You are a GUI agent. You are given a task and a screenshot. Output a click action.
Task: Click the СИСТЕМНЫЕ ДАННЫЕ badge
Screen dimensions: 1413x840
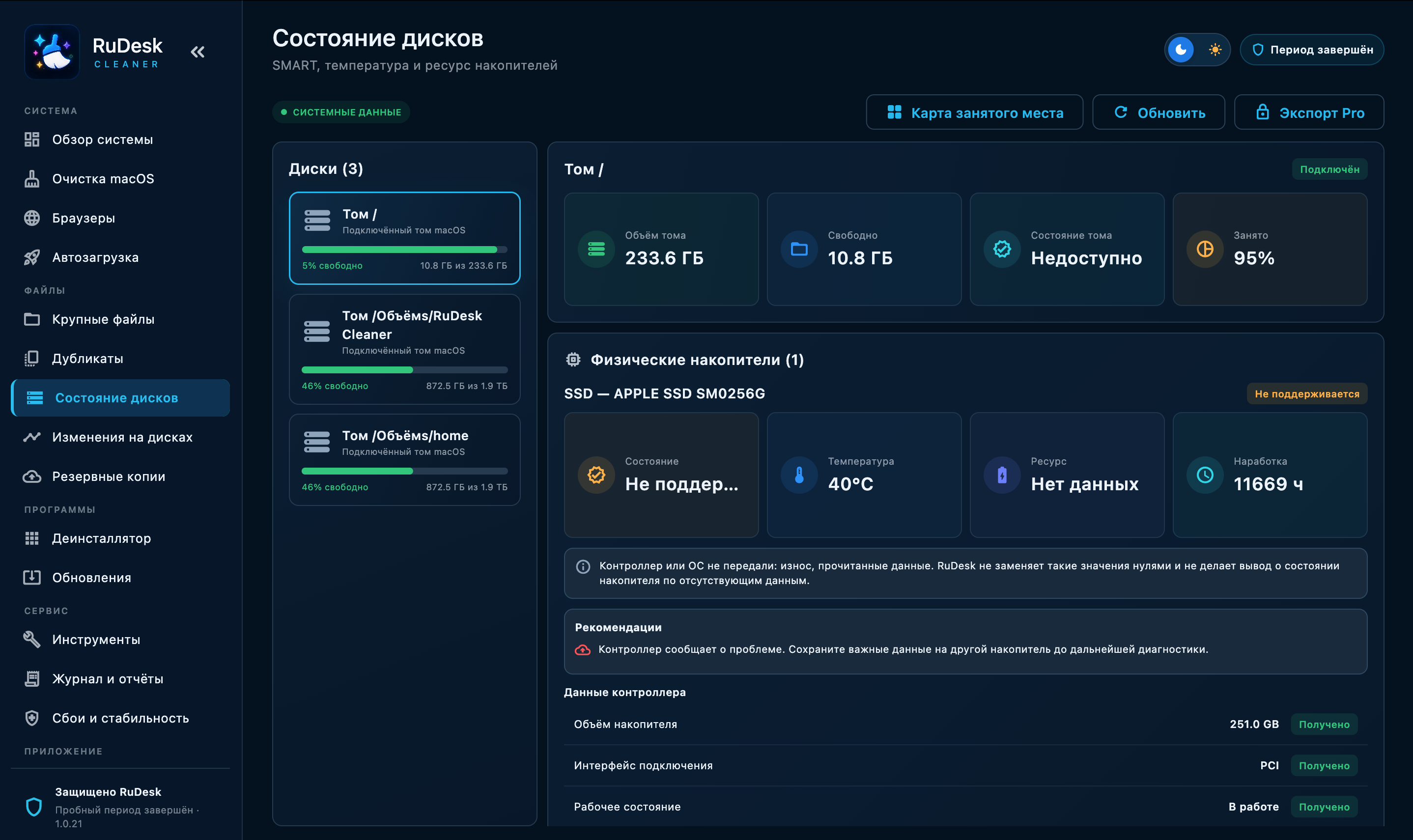tap(341, 112)
